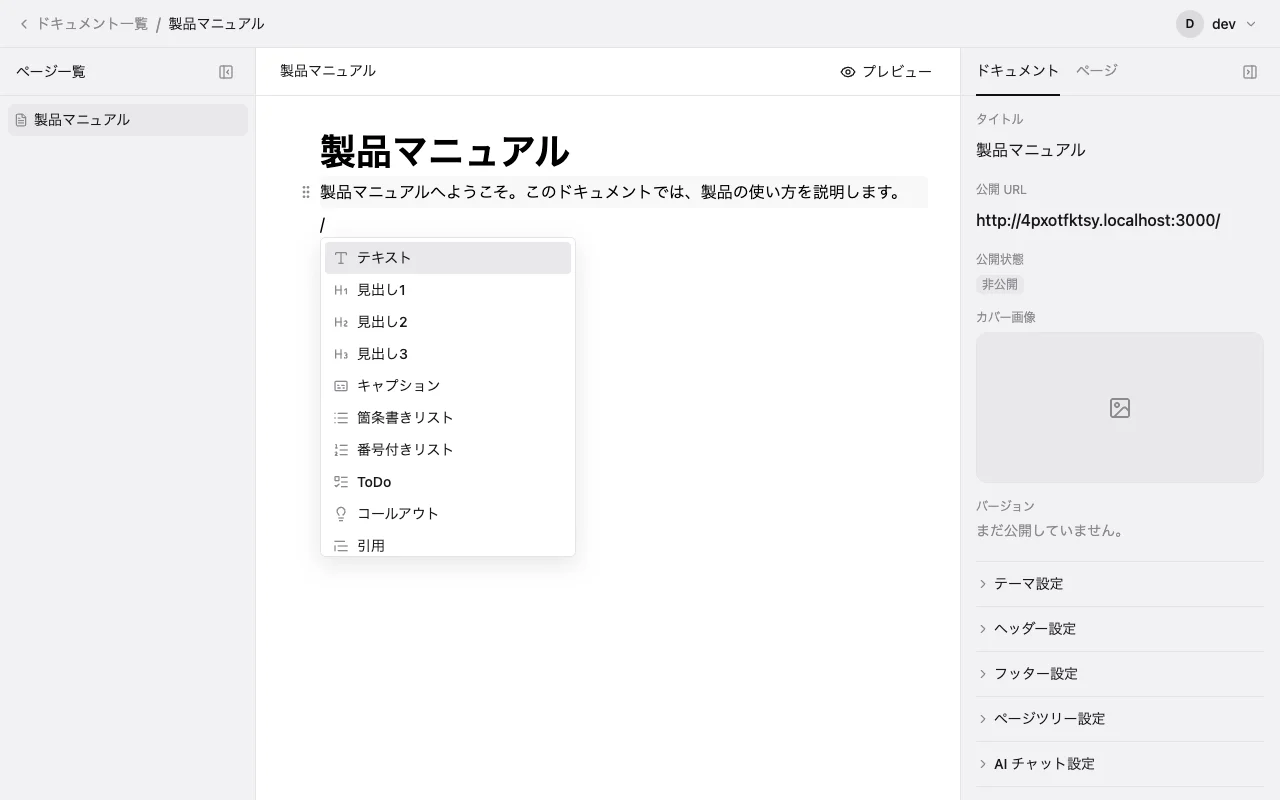Click the カバー画像 upload area
This screenshot has width=1280, height=800.
pyautogui.click(x=1120, y=408)
